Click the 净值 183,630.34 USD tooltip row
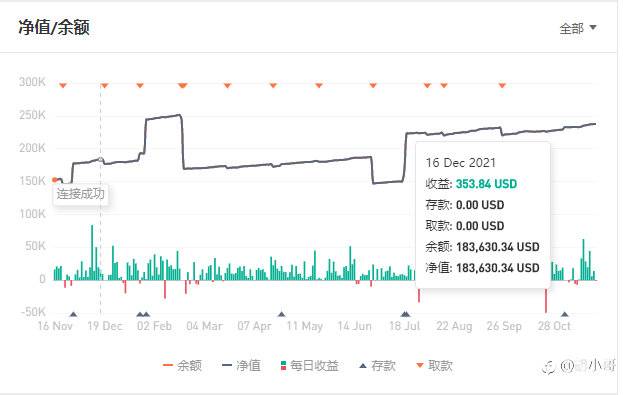 coord(482,268)
